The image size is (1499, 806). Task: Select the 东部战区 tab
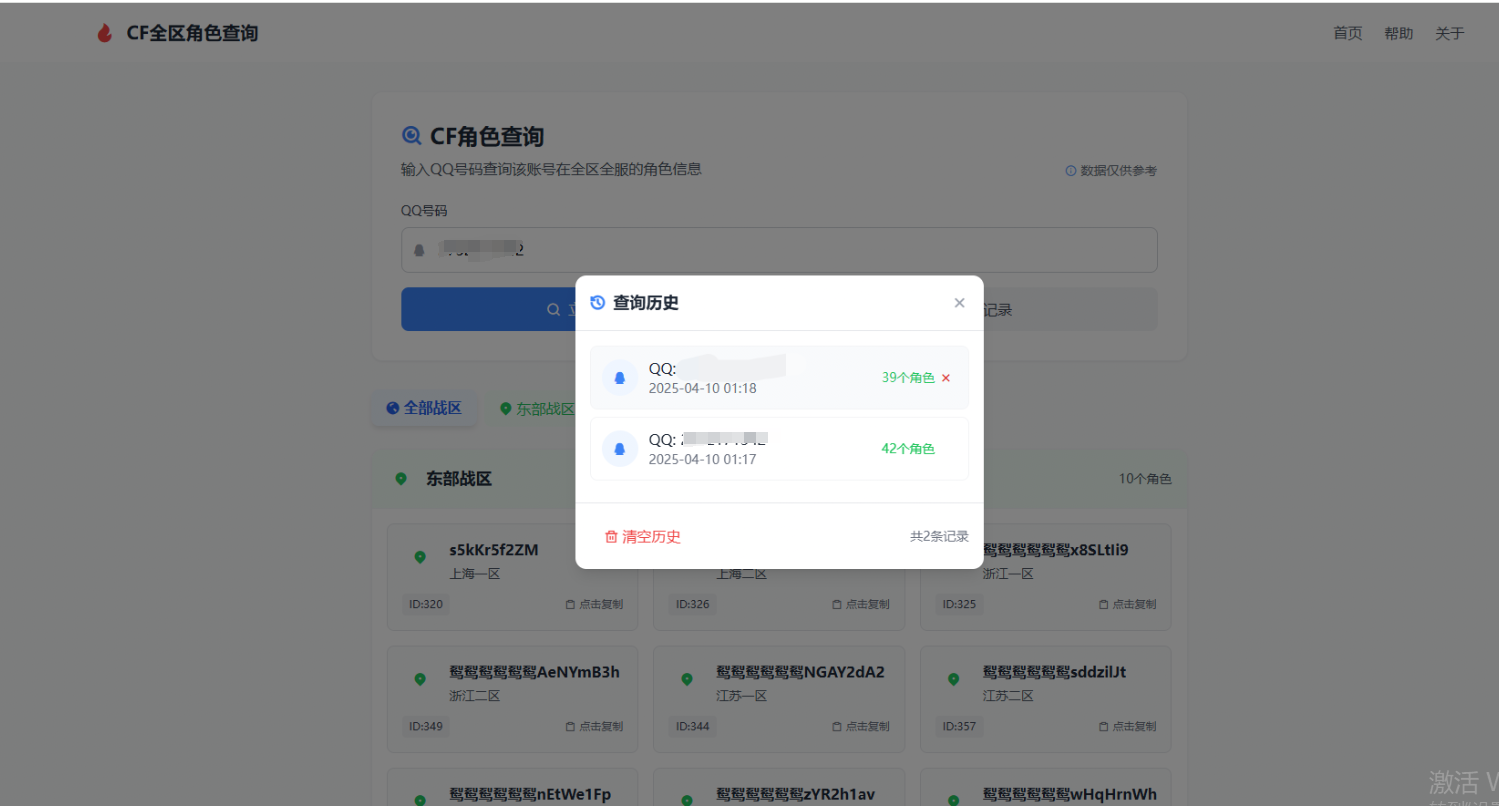pyautogui.click(x=537, y=409)
